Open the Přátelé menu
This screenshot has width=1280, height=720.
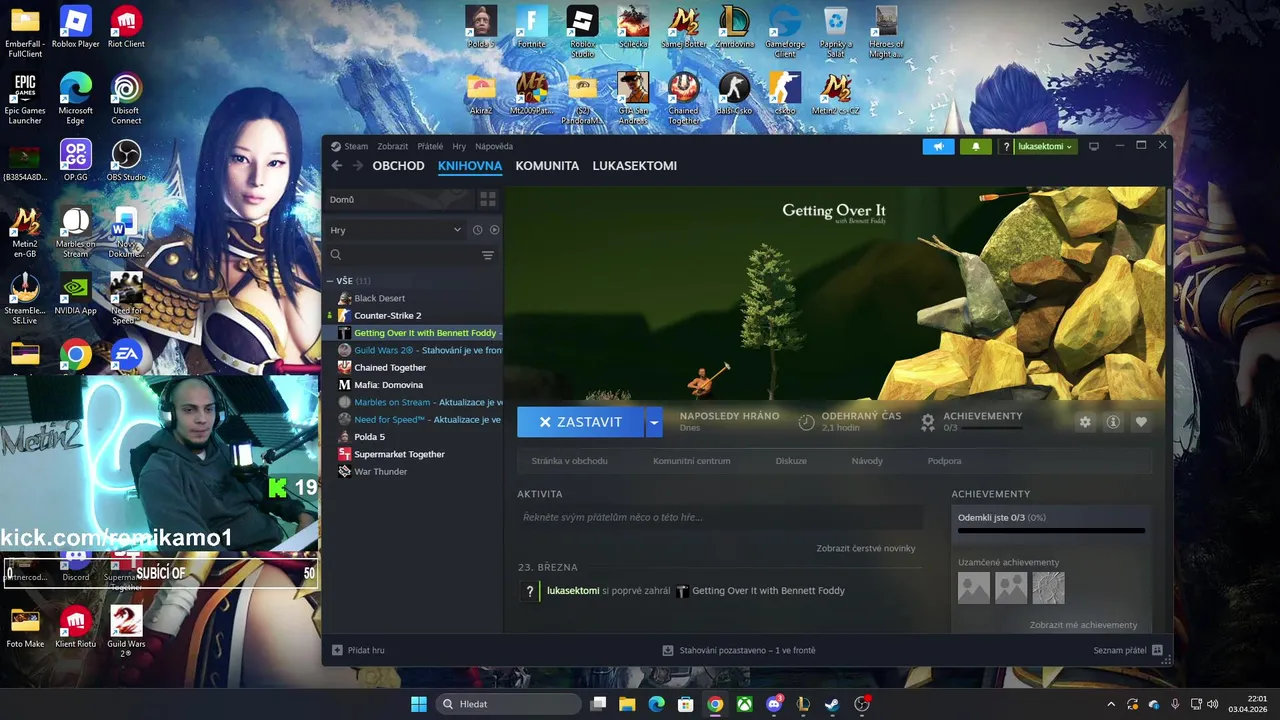[x=430, y=146]
